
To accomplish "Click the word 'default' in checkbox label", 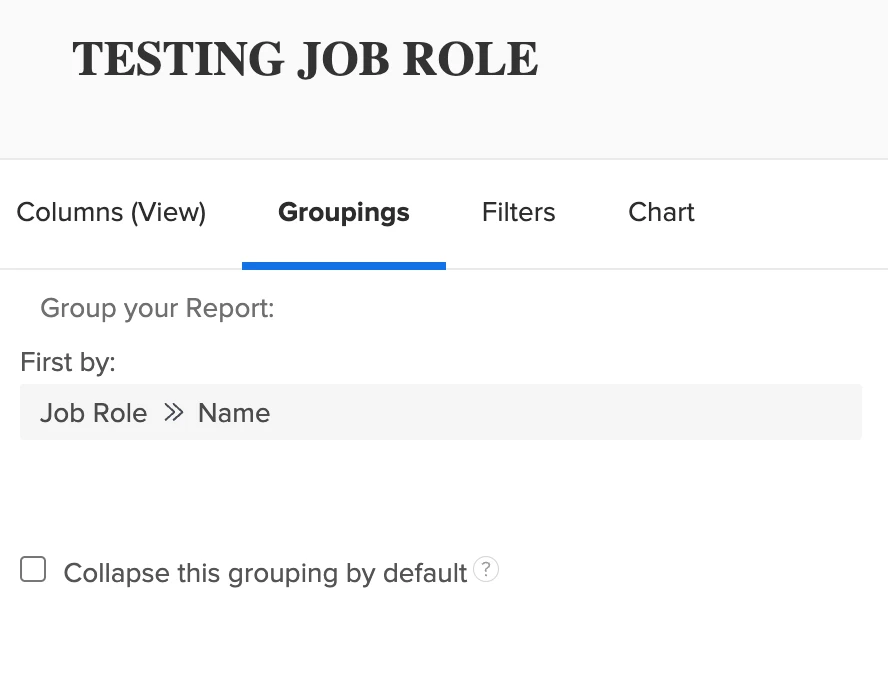I will point(427,573).
